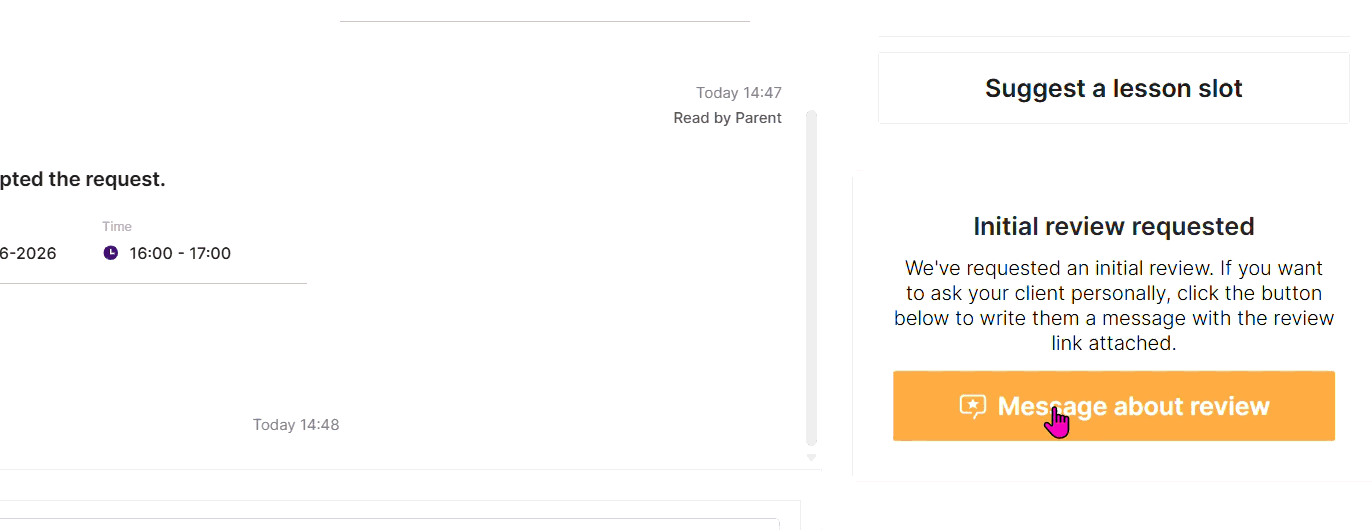This screenshot has height=530, width=1372.
Task: Open the Message about review button
Action: (x=1113, y=406)
